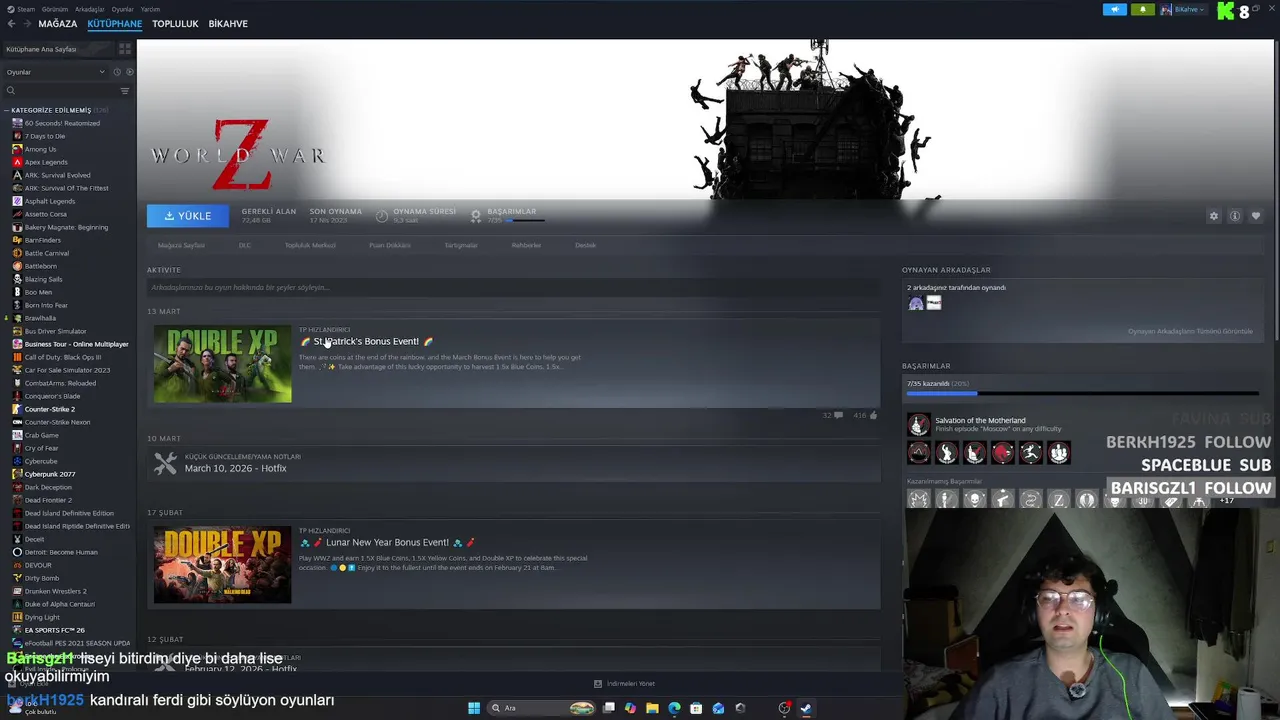Open the Rehberler link

(x=526, y=245)
